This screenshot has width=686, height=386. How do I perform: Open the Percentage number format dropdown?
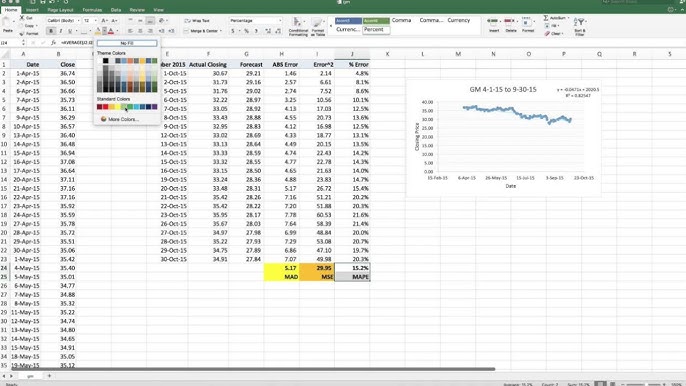point(280,21)
